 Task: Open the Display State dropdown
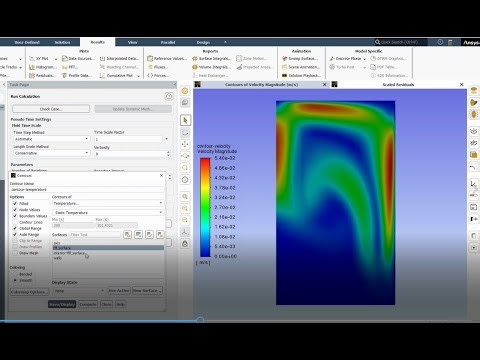tap(79, 291)
